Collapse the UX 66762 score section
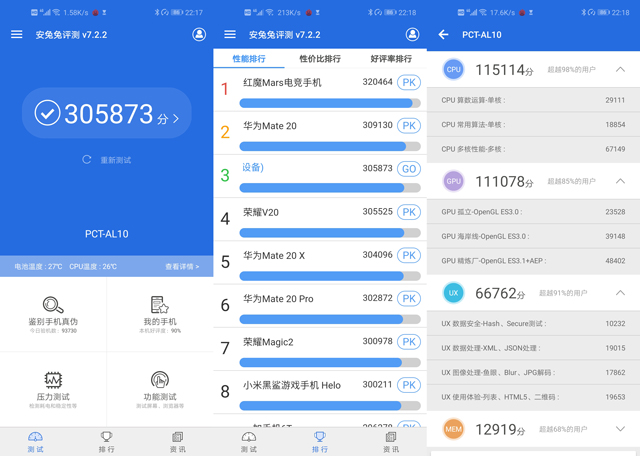The width and height of the screenshot is (640, 456). 620,293
